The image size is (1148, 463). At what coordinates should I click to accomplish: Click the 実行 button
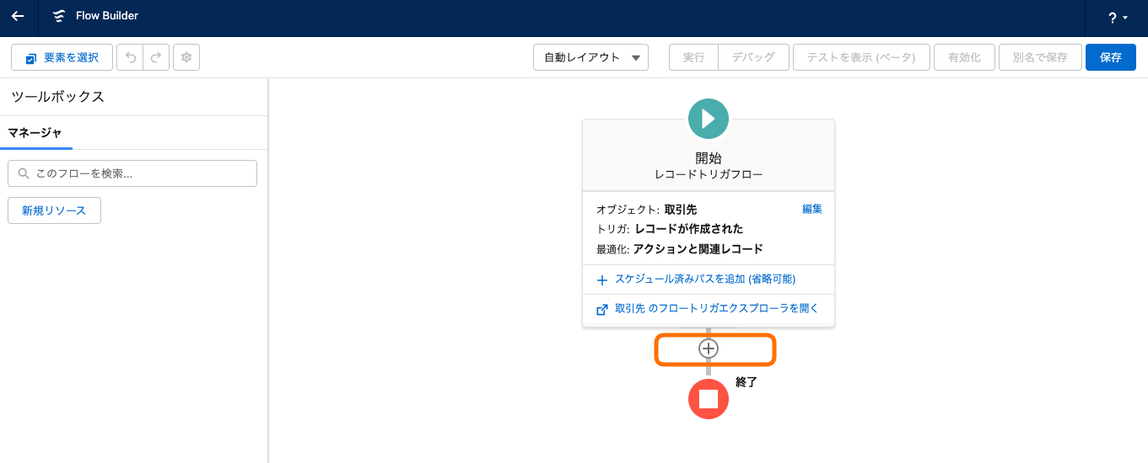click(x=693, y=57)
